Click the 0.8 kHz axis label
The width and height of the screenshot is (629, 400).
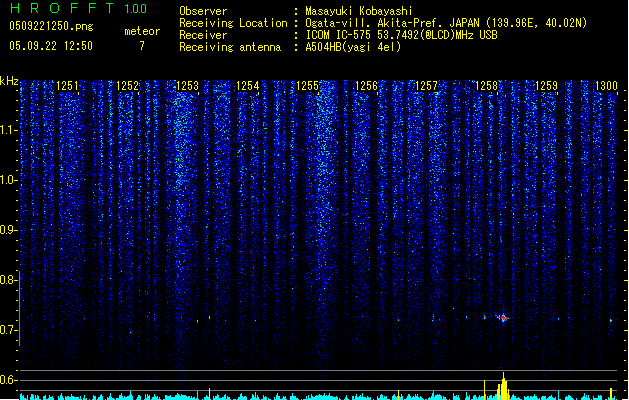[x=8, y=280]
